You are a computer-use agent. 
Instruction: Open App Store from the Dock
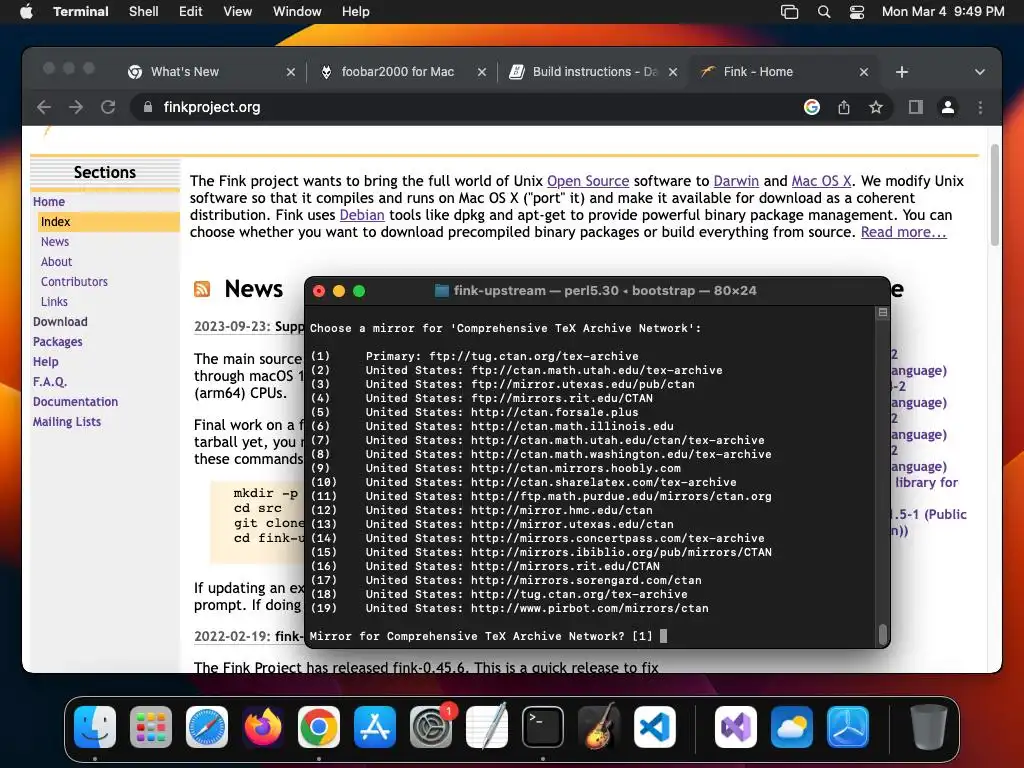(375, 727)
